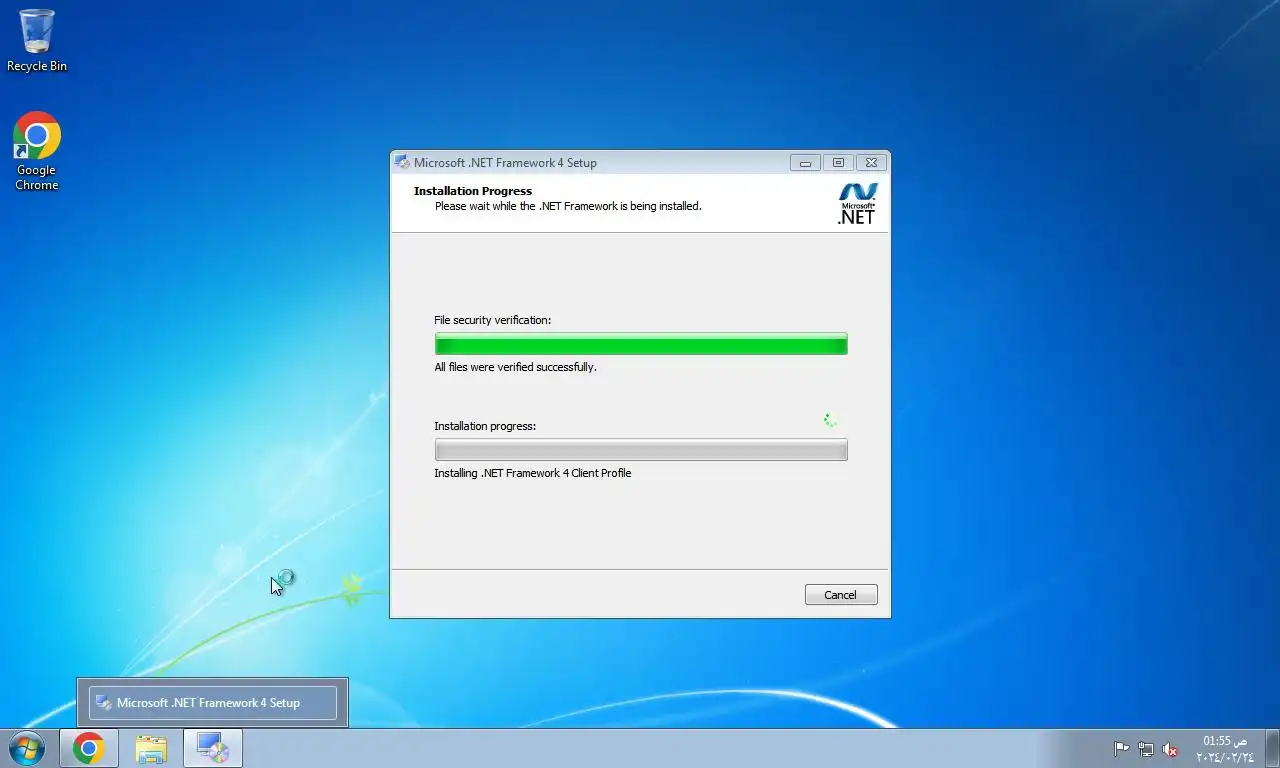The image size is (1280, 768).
Task: Click the spinning progress indicator
Action: click(829, 420)
